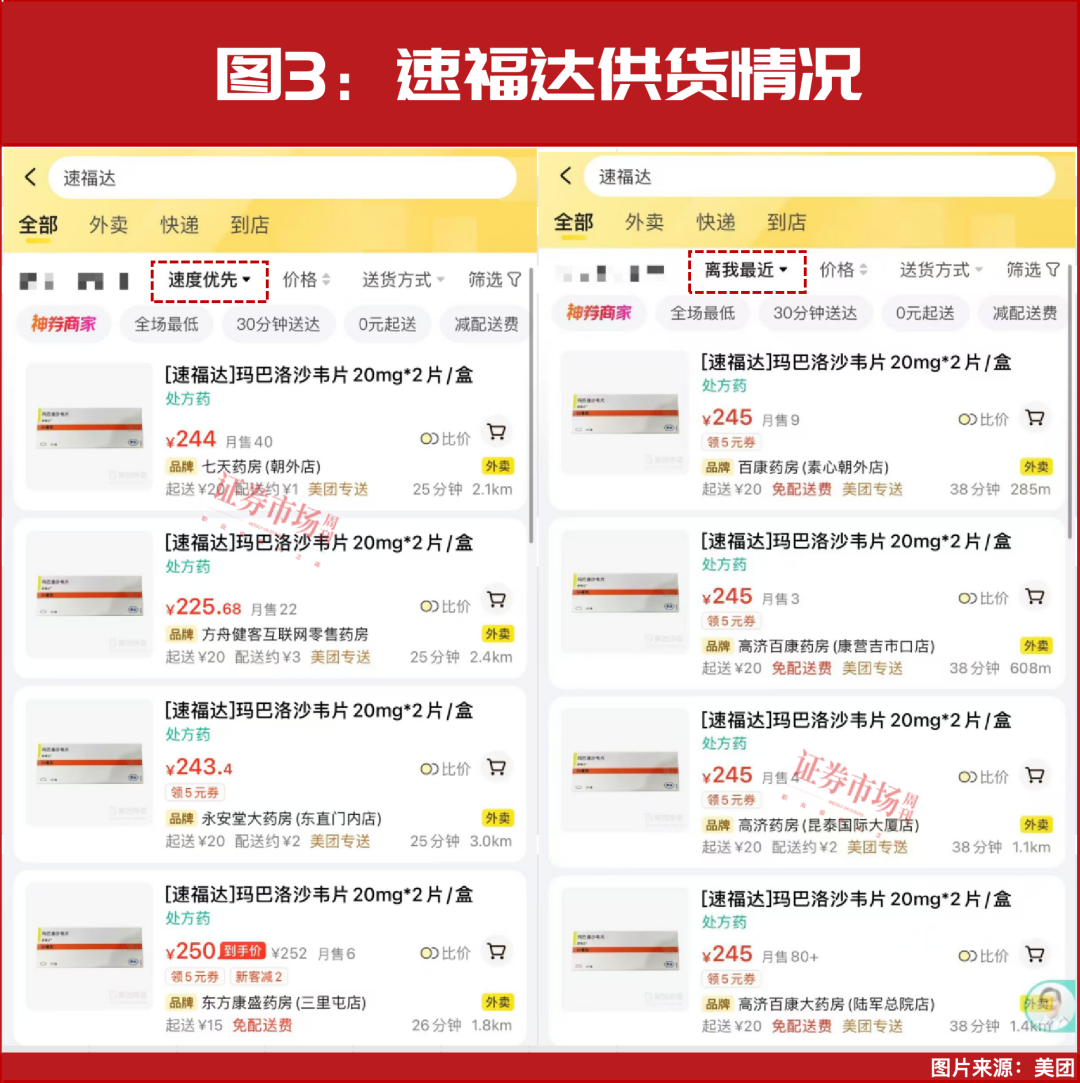Select the 30分钟送达 filter chip on left

pyautogui.click(x=278, y=324)
